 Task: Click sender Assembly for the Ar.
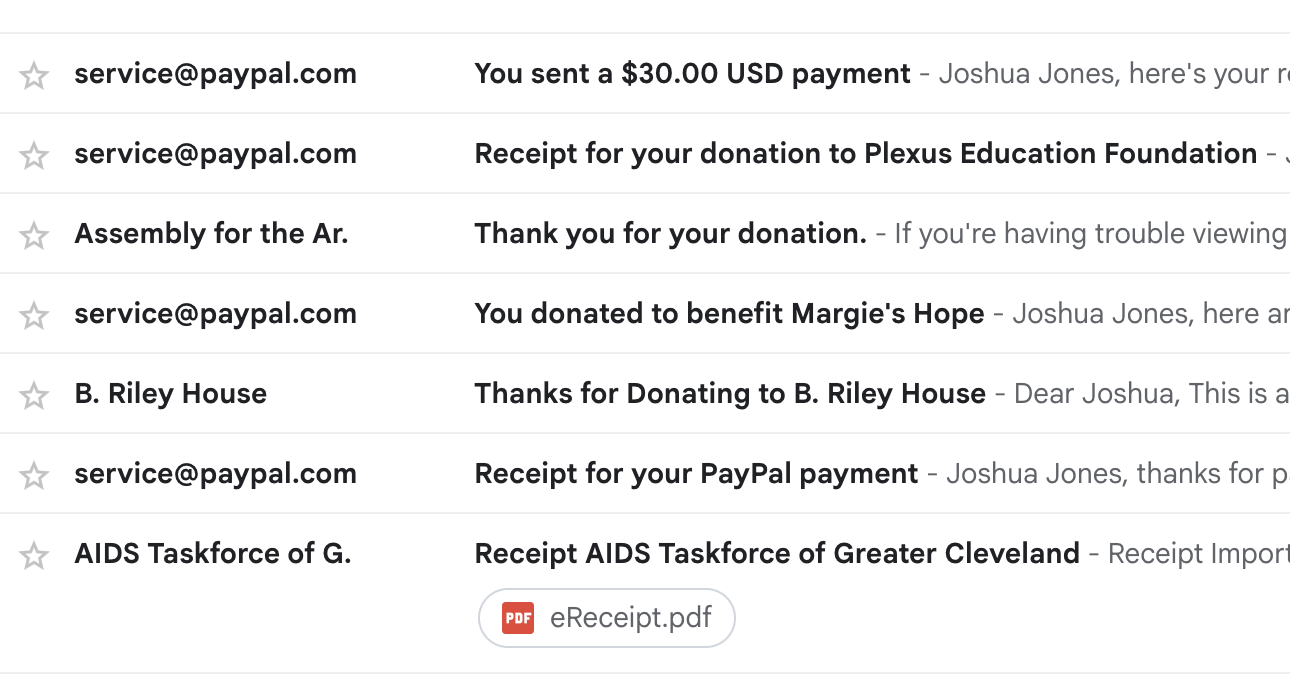pyautogui.click(x=211, y=234)
